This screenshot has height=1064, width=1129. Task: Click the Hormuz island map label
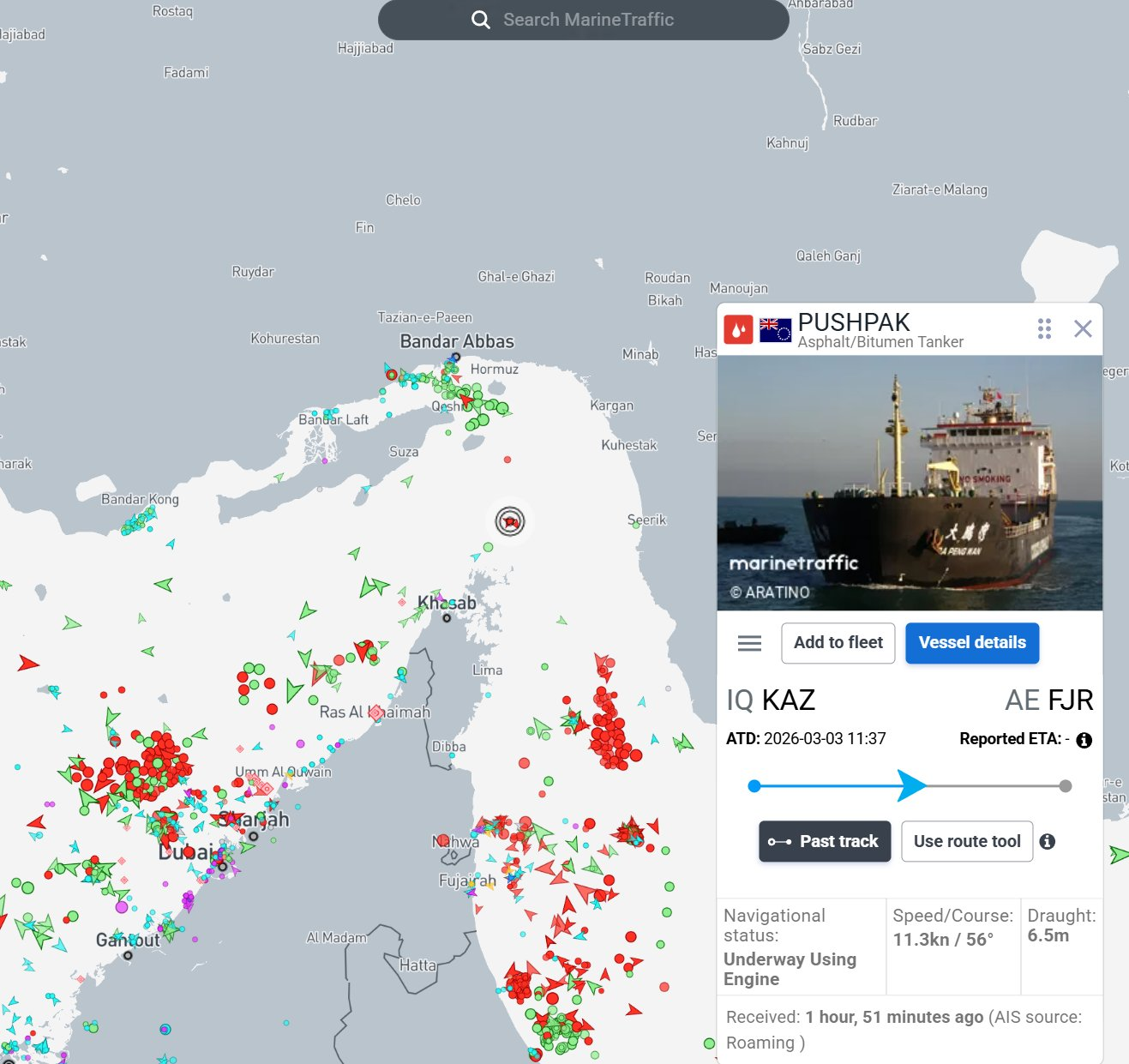click(494, 370)
